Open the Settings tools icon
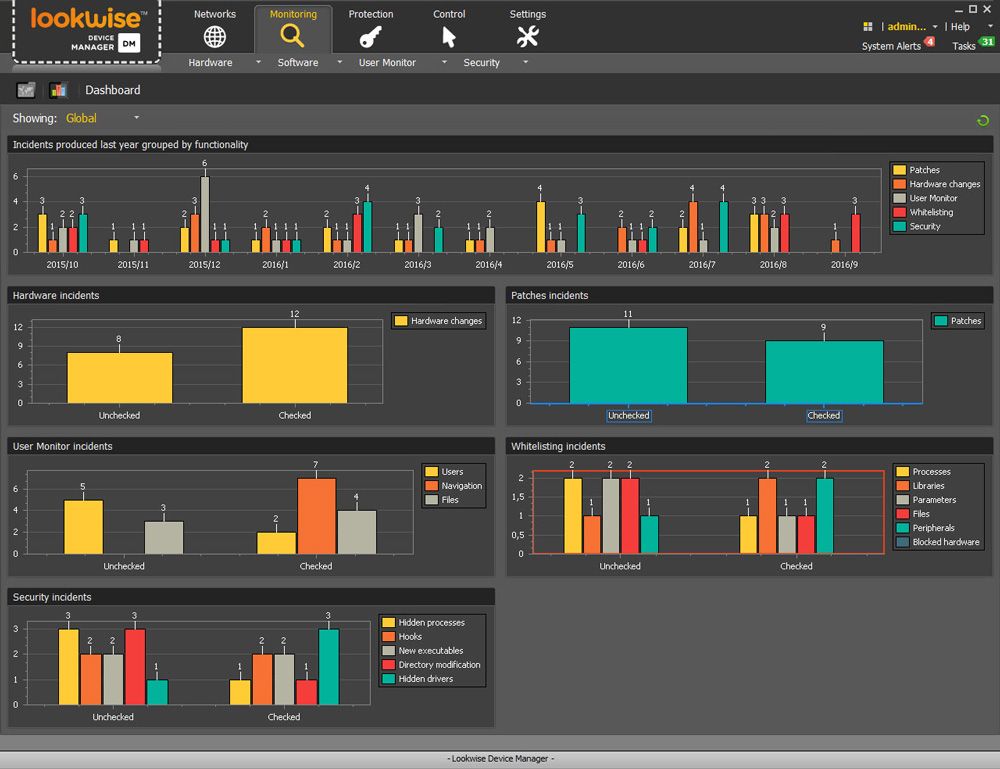The width and height of the screenshot is (1000, 769). (x=527, y=37)
